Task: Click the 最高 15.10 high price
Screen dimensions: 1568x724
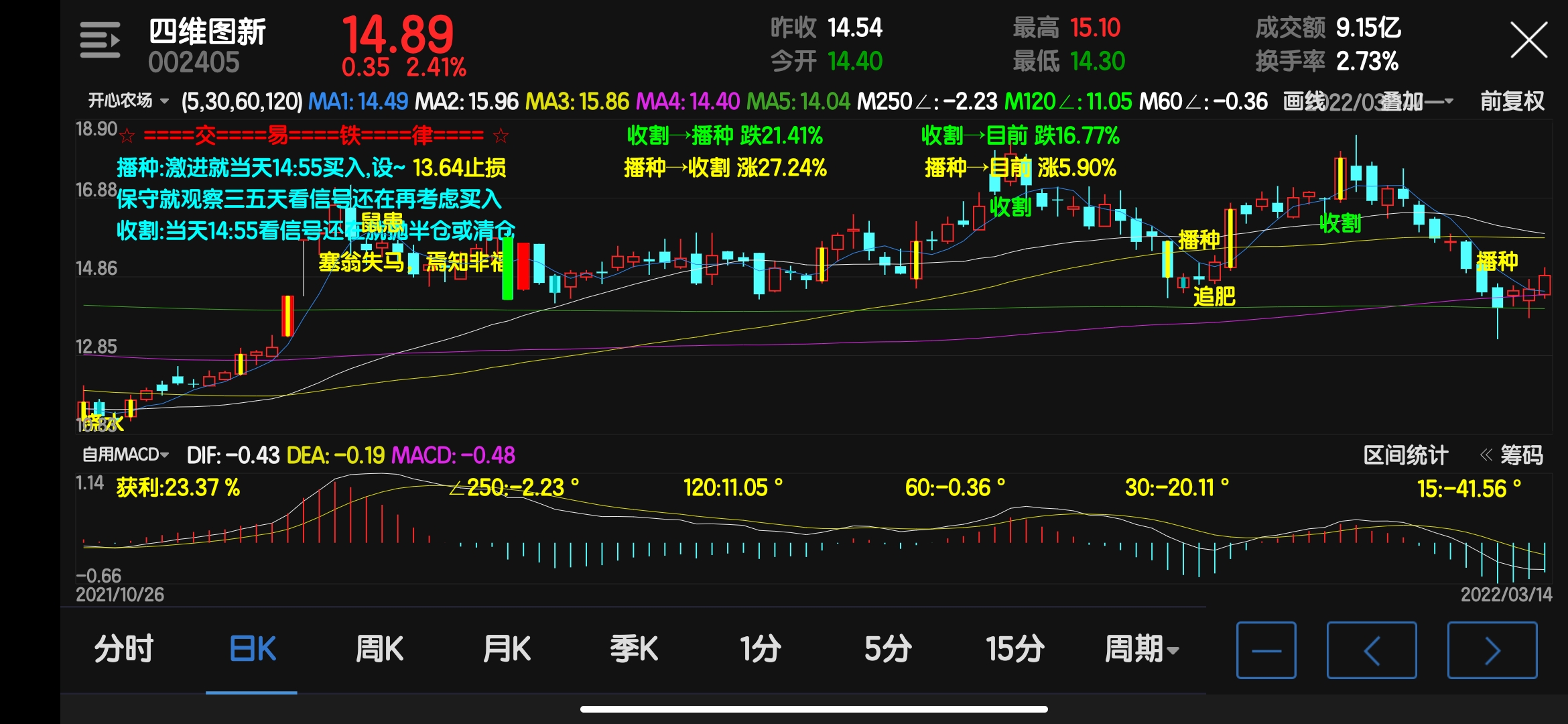Action: click(x=1067, y=27)
